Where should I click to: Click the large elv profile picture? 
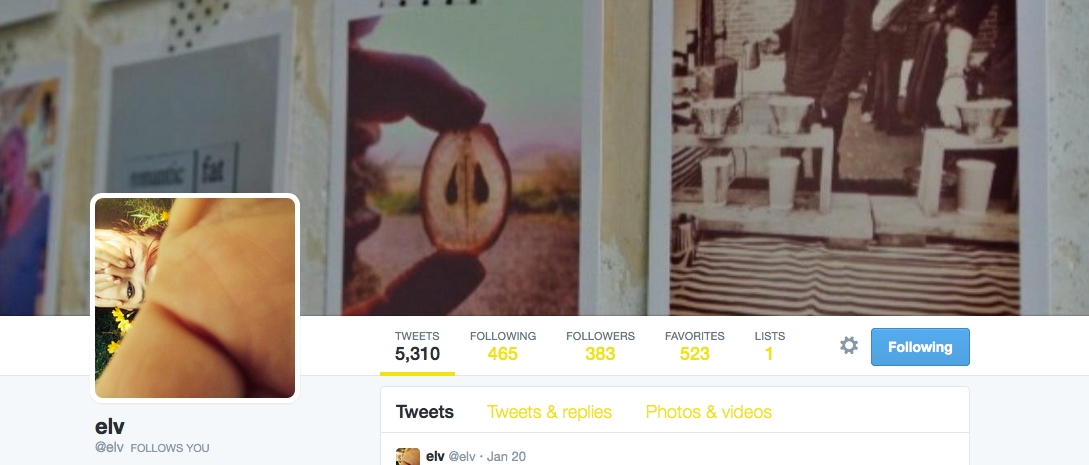coord(195,298)
